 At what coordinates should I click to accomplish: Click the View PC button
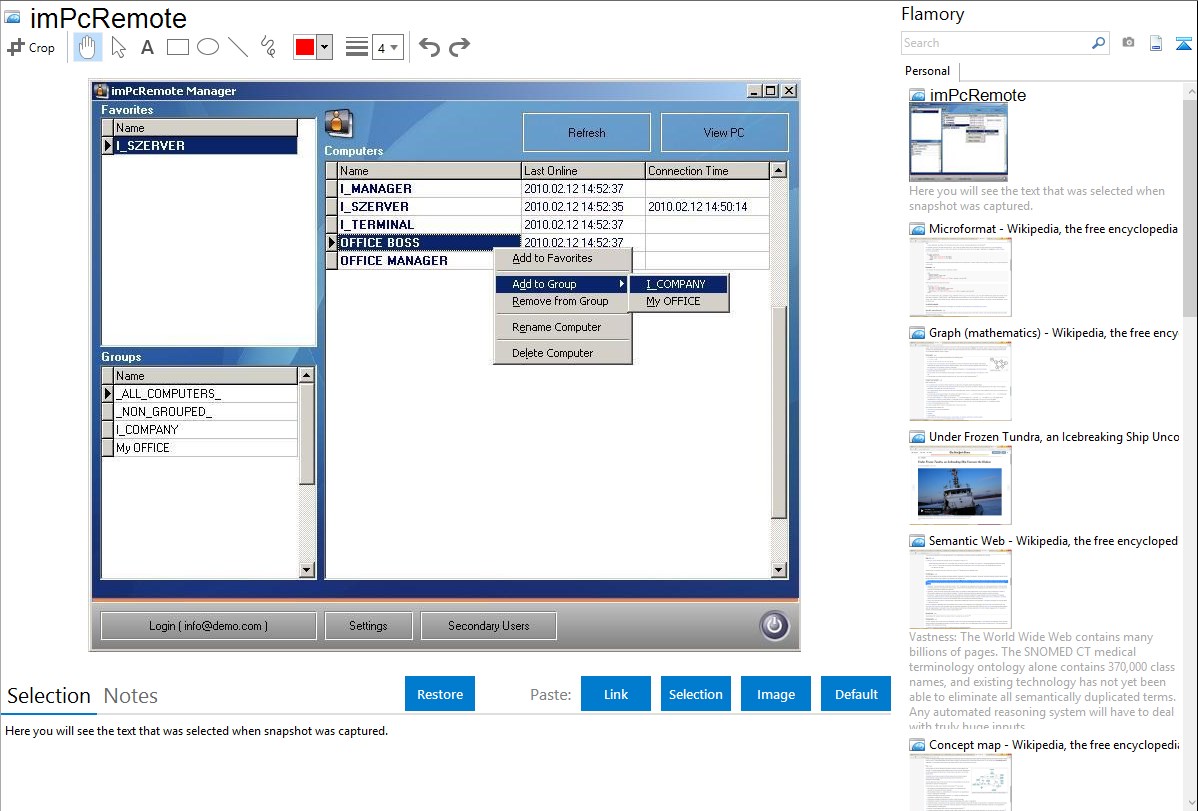(x=724, y=133)
